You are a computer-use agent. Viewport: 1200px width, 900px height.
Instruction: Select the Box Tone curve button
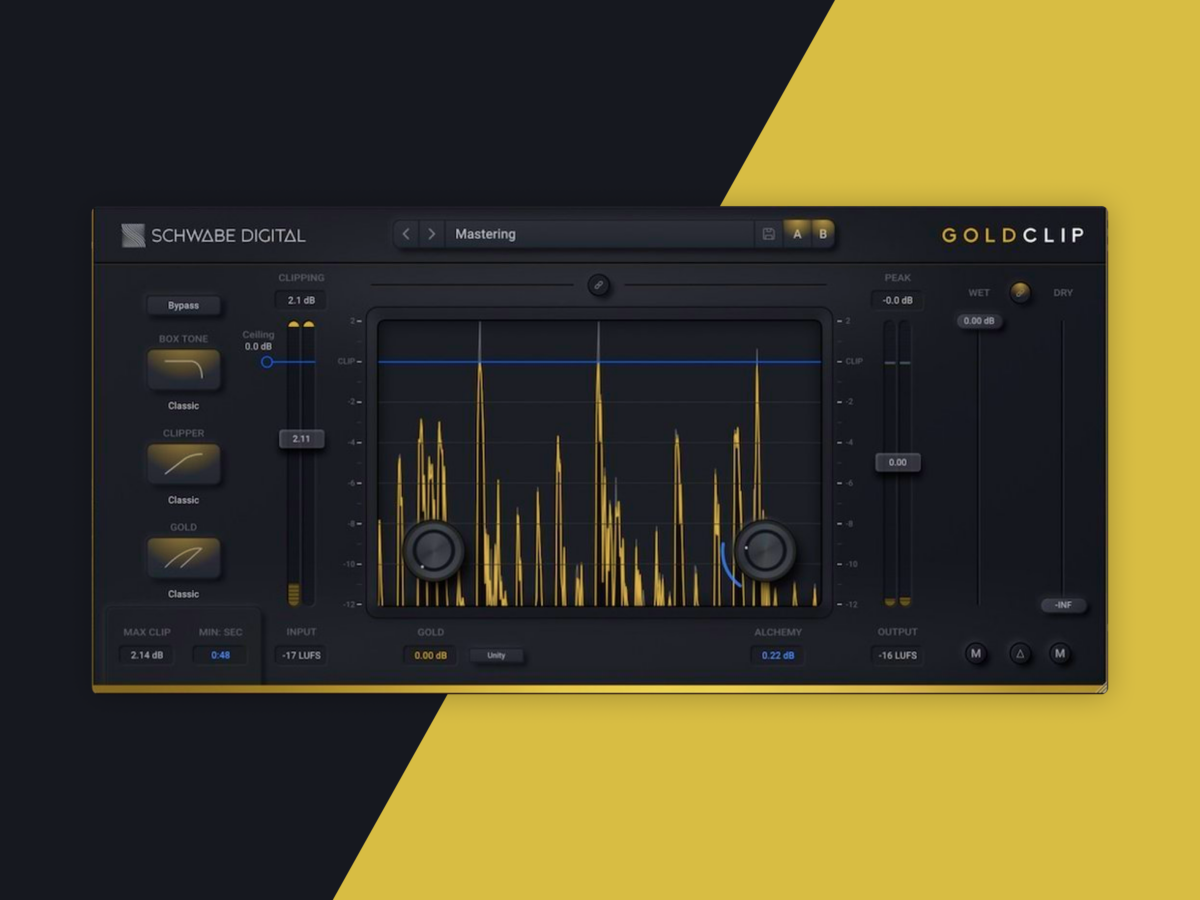coord(184,370)
